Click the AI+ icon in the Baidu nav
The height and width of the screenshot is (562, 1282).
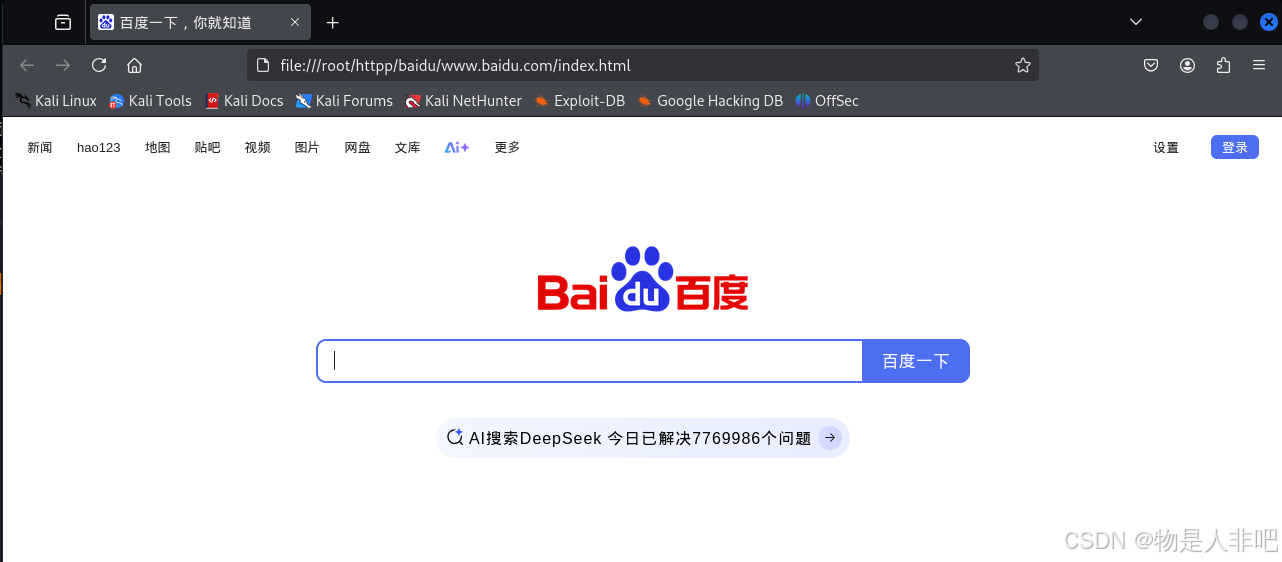[457, 147]
